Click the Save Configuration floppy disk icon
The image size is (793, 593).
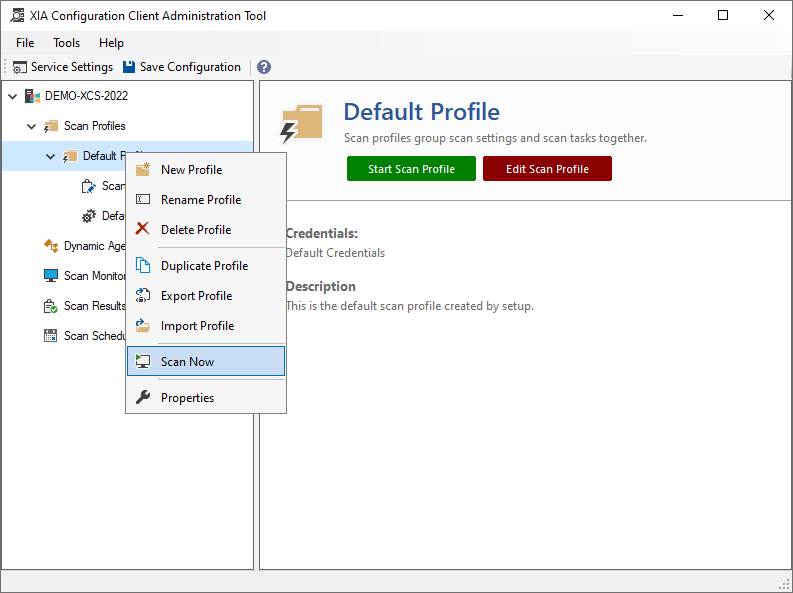pos(129,67)
